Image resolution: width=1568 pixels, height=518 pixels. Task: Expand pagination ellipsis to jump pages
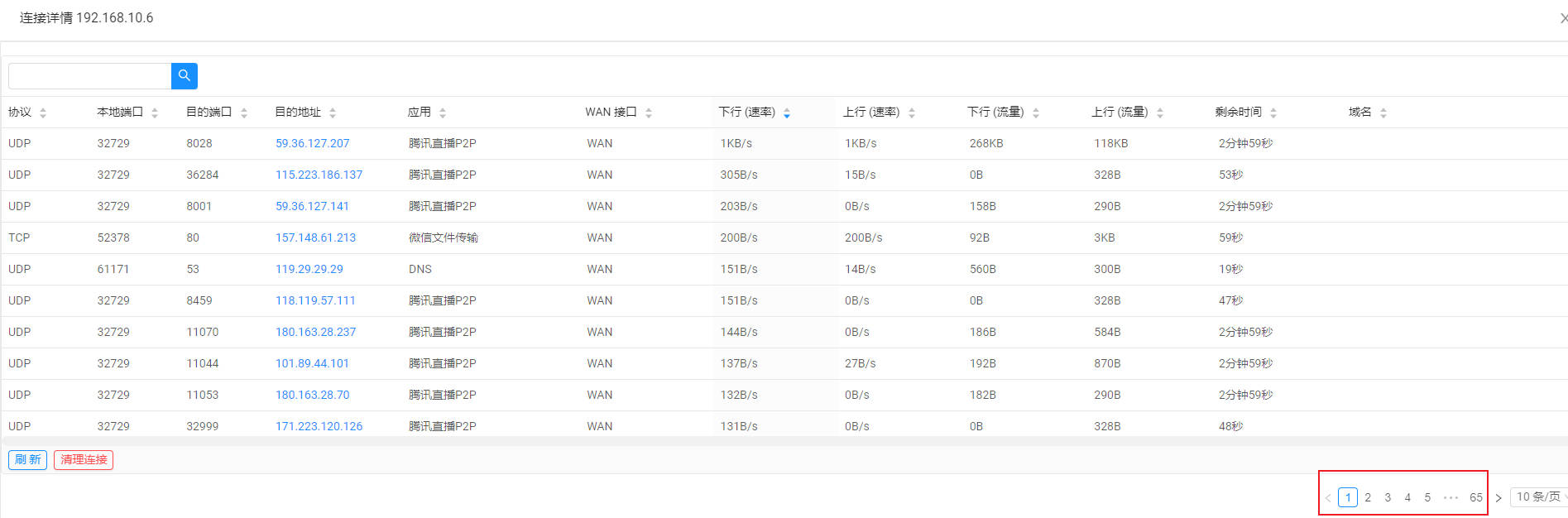click(x=1451, y=497)
